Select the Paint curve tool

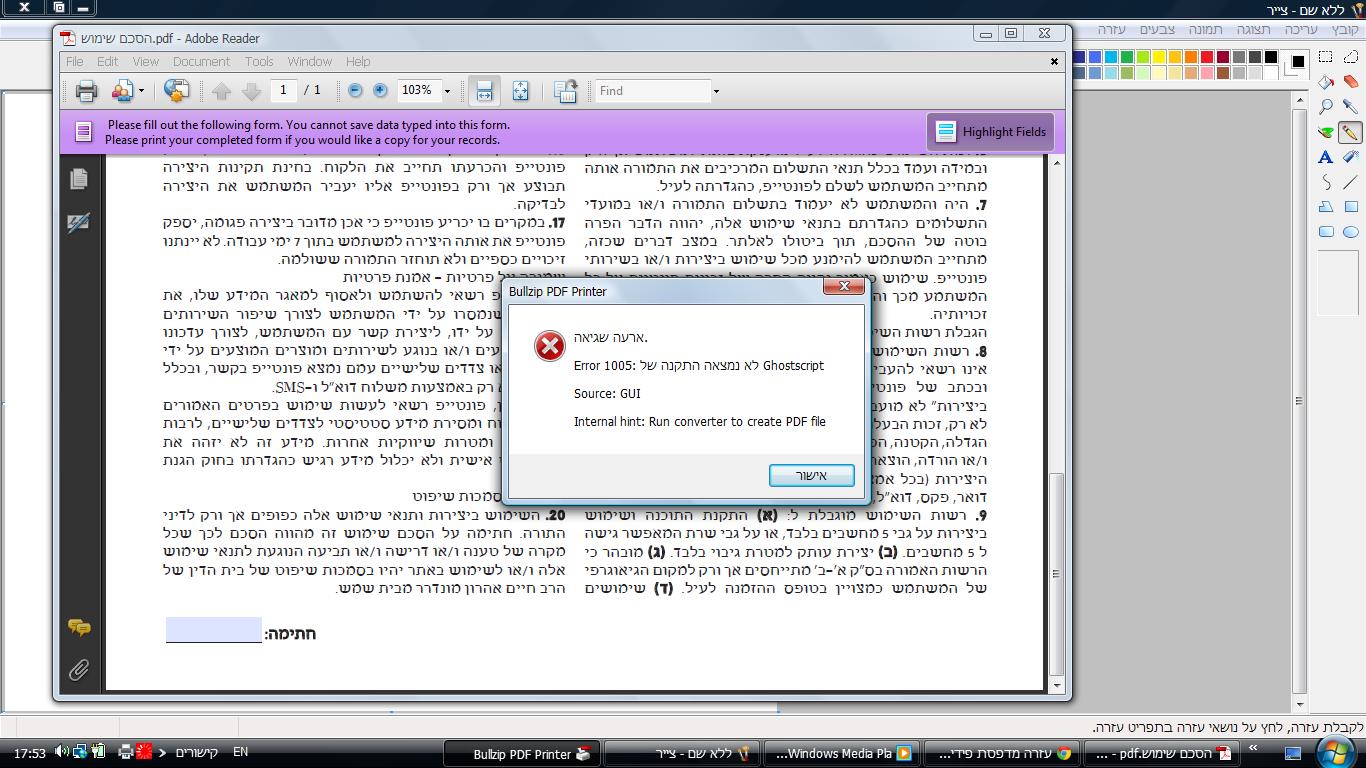click(1326, 182)
